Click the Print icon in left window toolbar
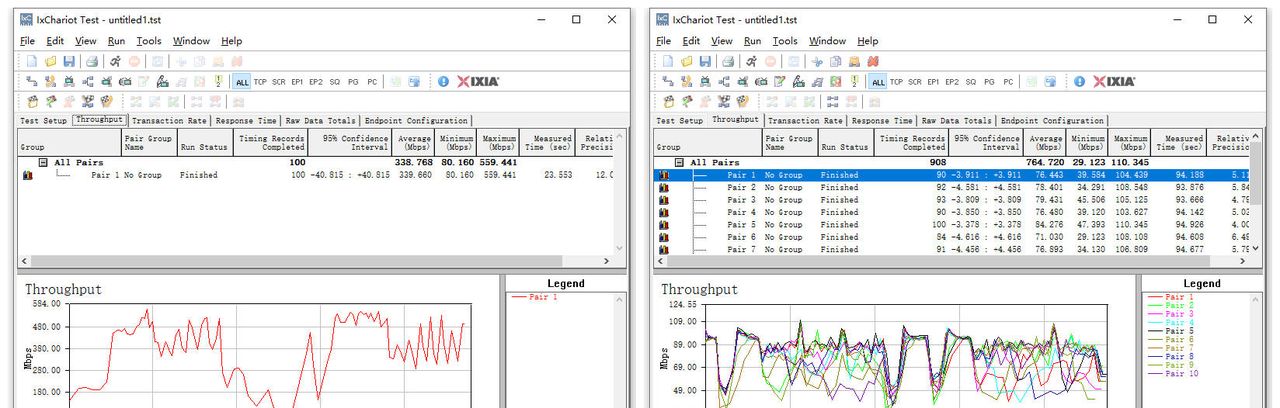 tap(90, 61)
